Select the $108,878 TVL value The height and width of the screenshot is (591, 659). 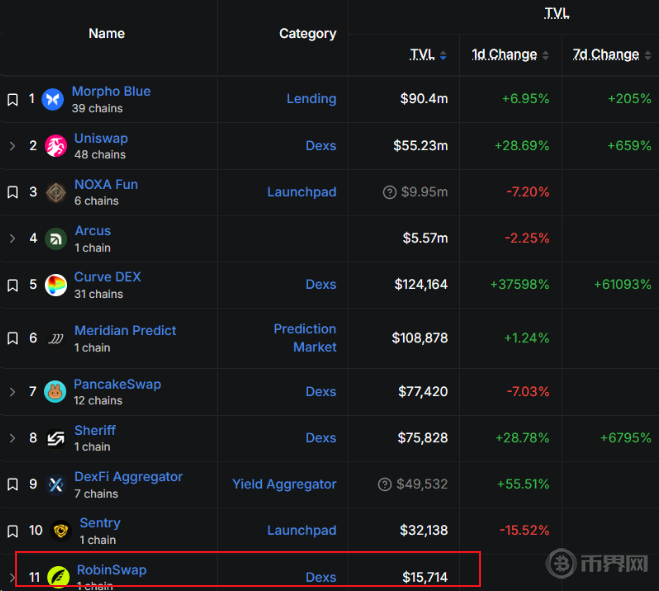[419, 338]
